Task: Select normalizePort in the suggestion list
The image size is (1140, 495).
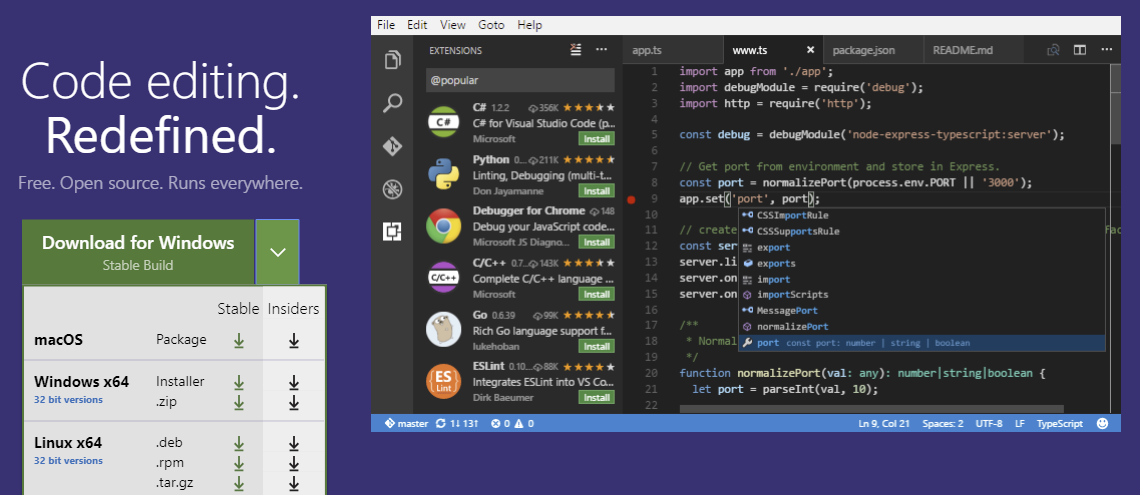Action: tap(922, 326)
